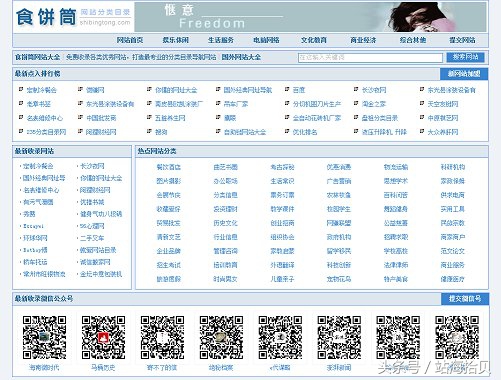Click the 提交微信号 button

pos(465,299)
